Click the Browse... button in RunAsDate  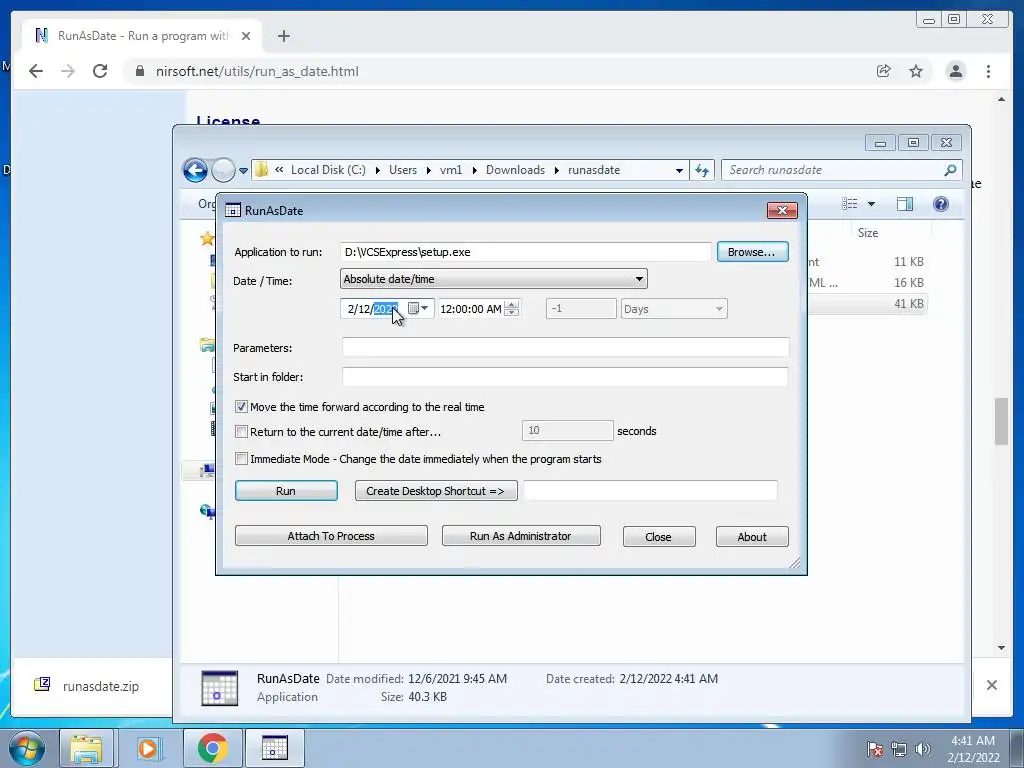pos(752,252)
